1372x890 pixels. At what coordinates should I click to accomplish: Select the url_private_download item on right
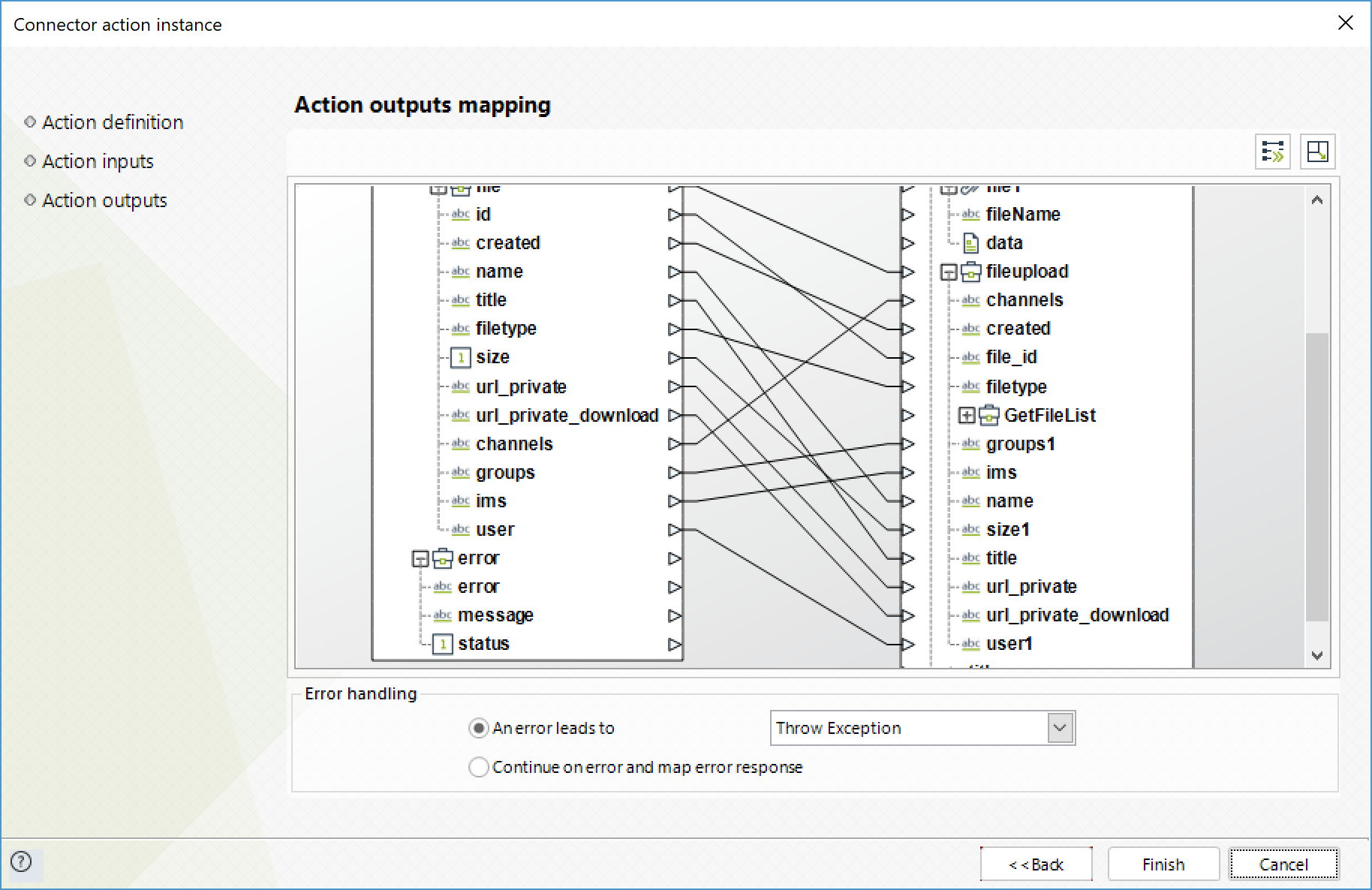(1077, 615)
